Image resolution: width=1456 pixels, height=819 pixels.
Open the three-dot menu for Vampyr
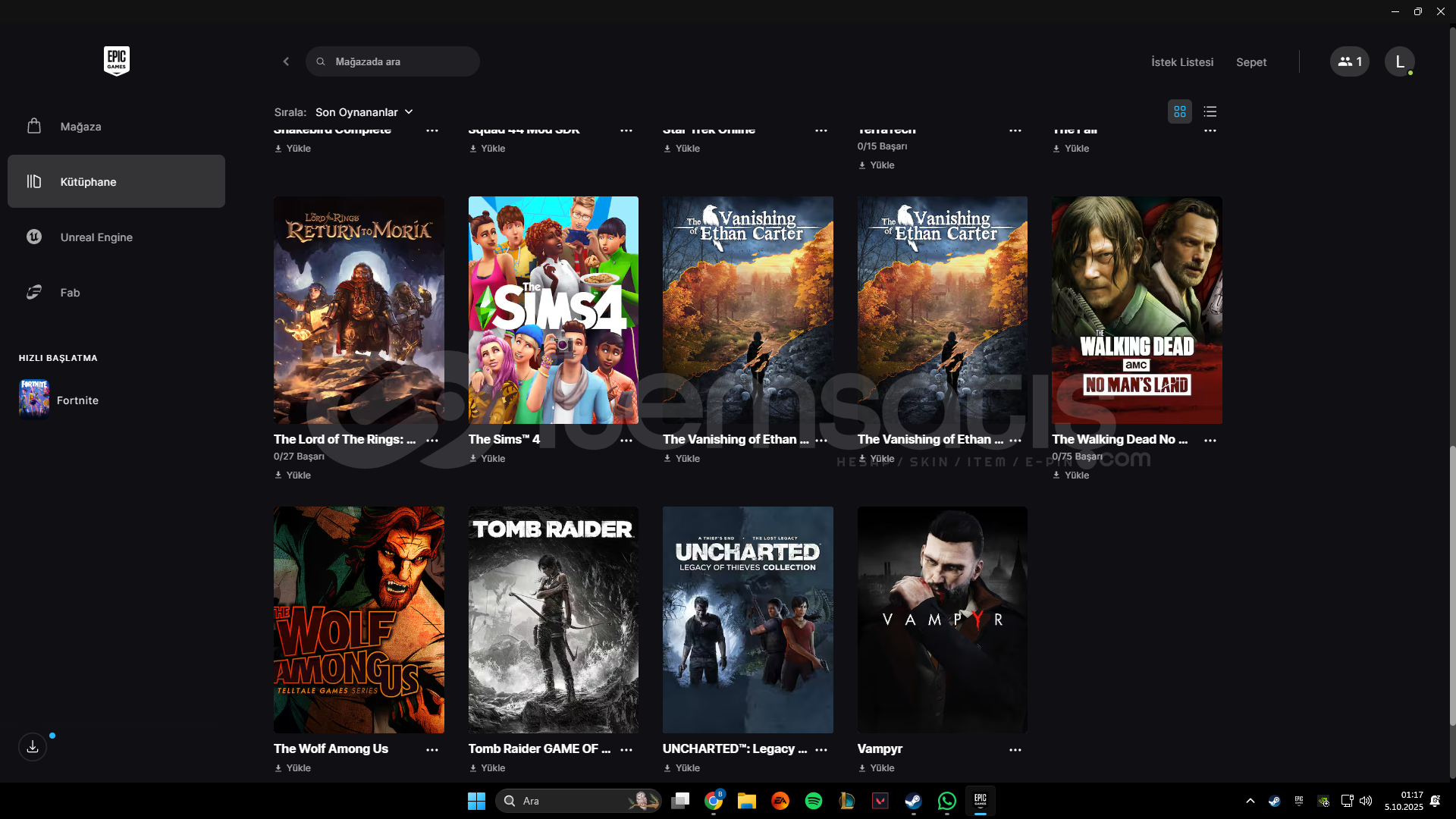pyautogui.click(x=1015, y=749)
